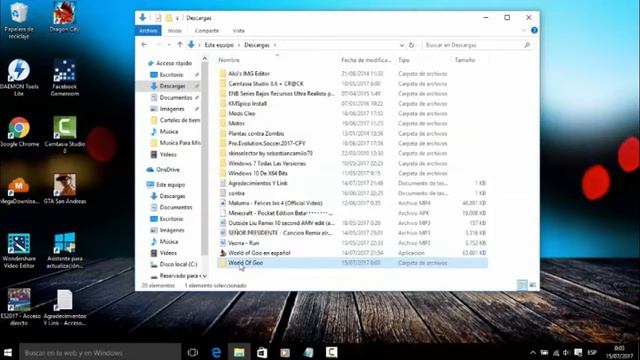Image resolution: width=640 pixels, height=360 pixels.
Task: Open Dragon City desktop shortcut
Action: [64, 17]
